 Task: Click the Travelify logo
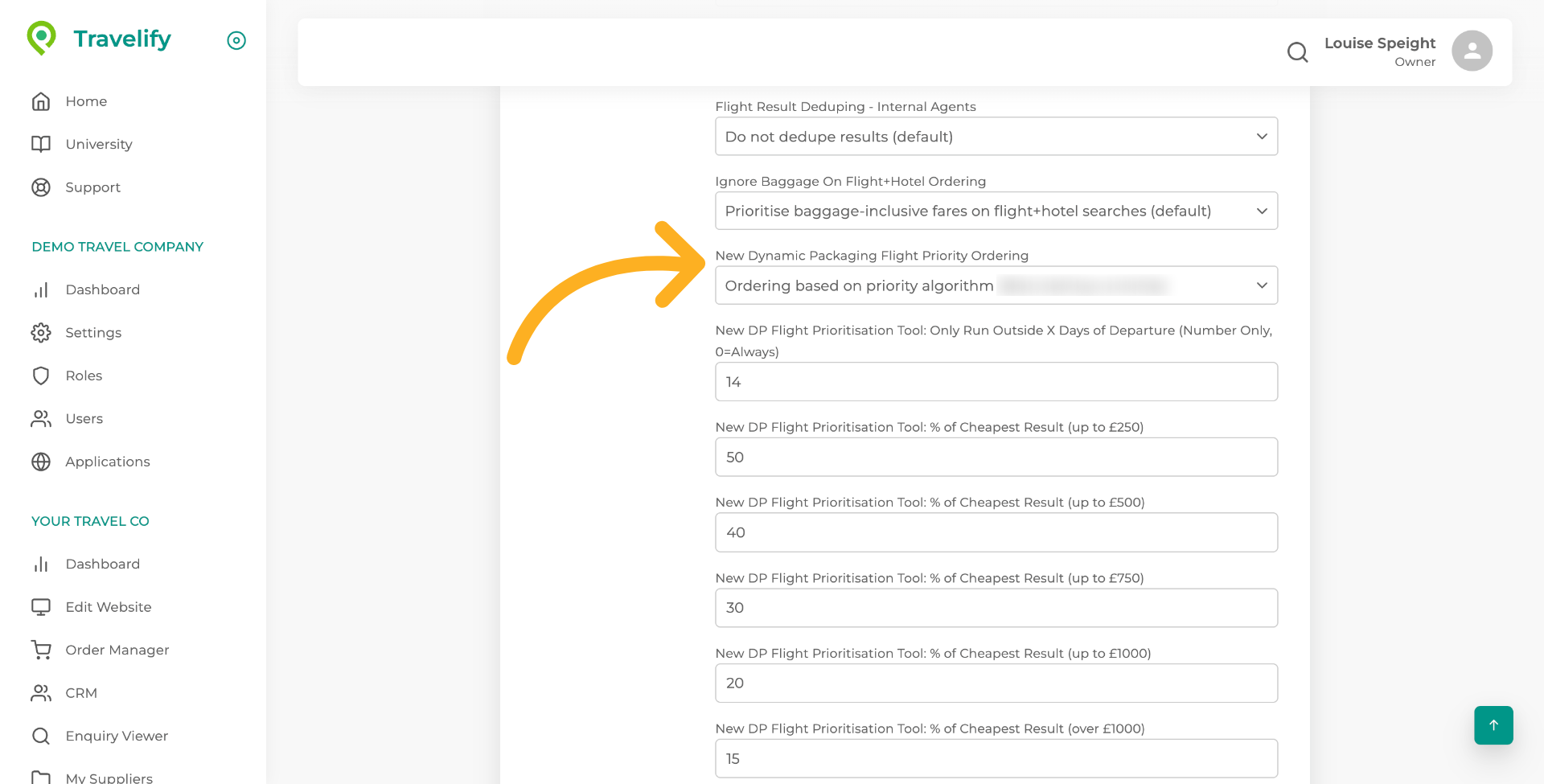[101, 38]
